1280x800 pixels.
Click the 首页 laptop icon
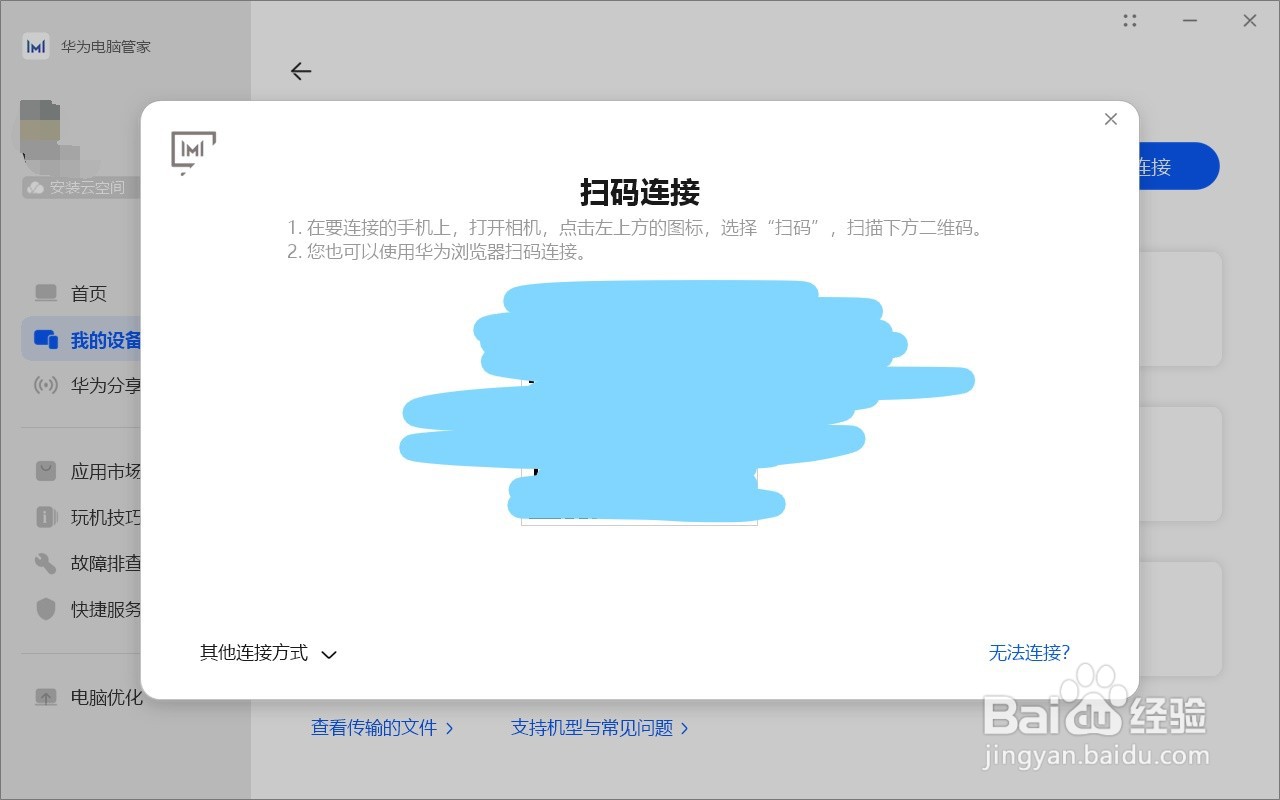click(x=46, y=293)
